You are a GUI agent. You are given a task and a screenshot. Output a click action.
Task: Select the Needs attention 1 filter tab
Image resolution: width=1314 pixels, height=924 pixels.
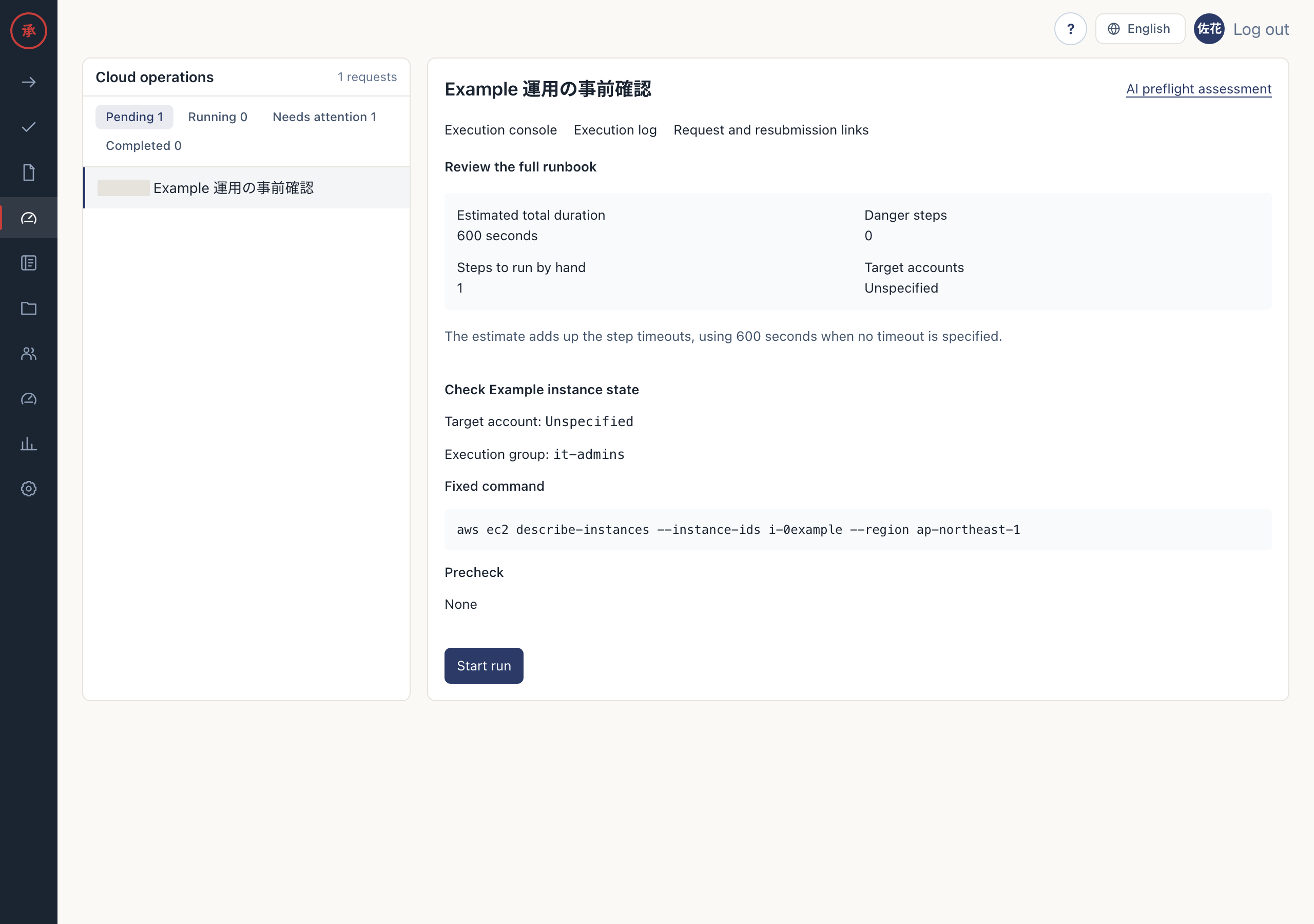(324, 117)
